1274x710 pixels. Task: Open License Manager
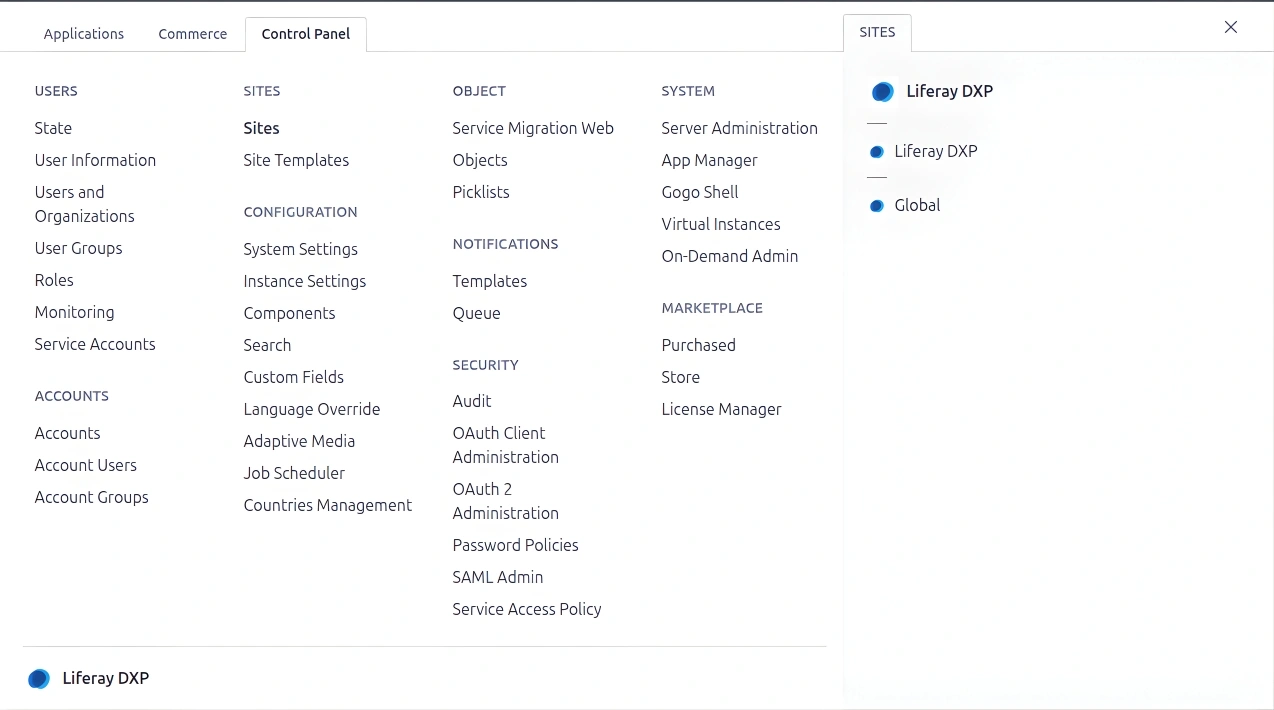(x=721, y=409)
